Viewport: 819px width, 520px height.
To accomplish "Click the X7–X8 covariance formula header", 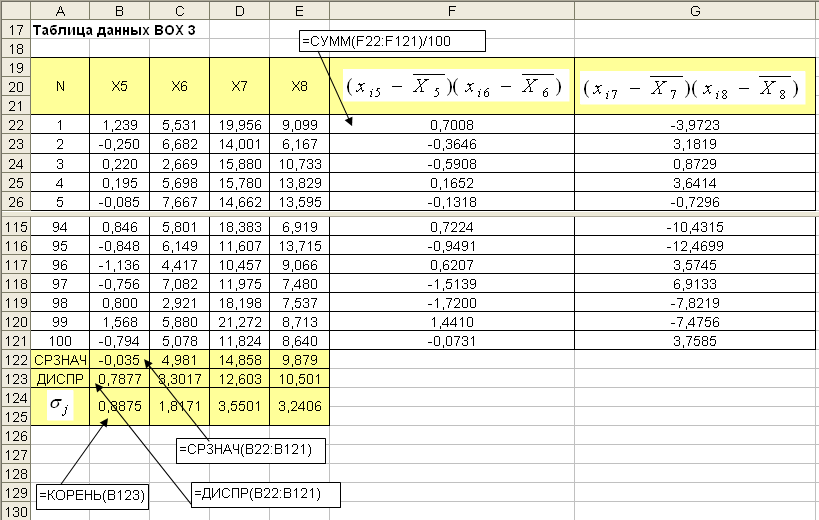I will tap(695, 86).
